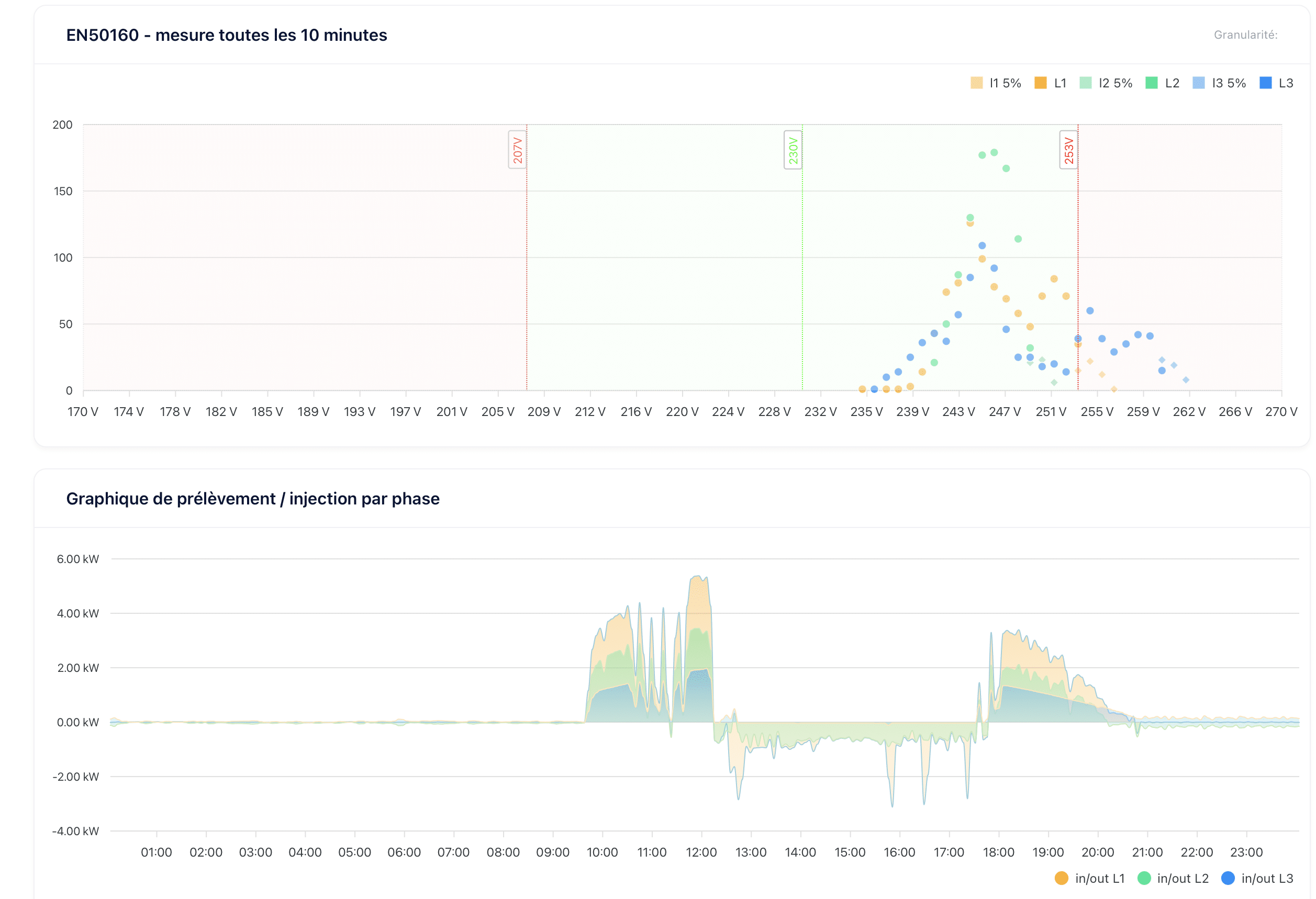Viewport: 1316px width, 899px height.
Task: Toggle in/out L2 green legend dot
Action: (1144, 878)
